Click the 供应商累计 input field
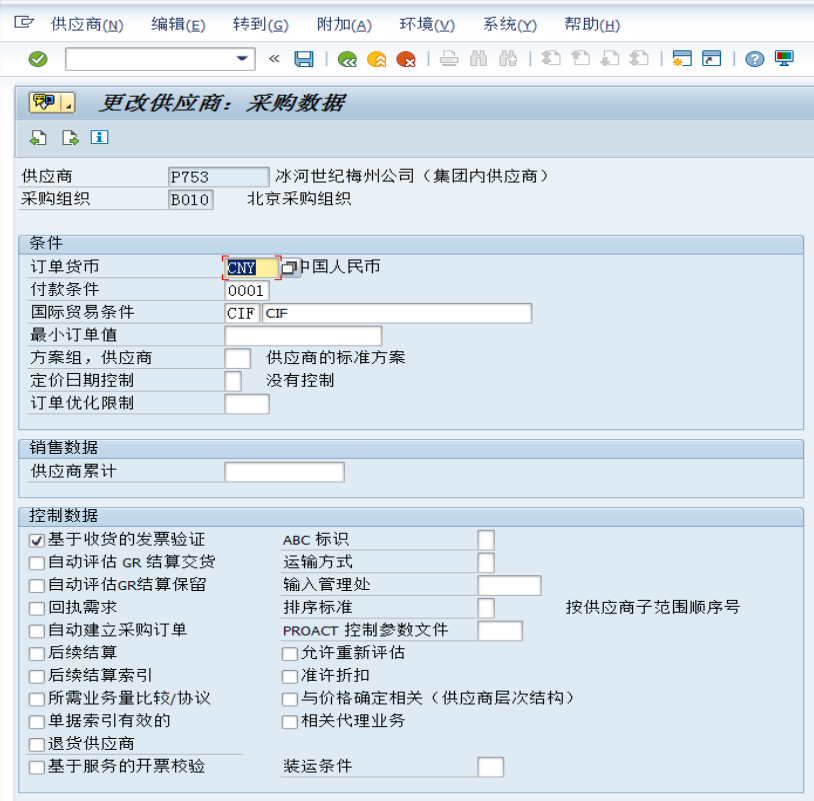 284,472
